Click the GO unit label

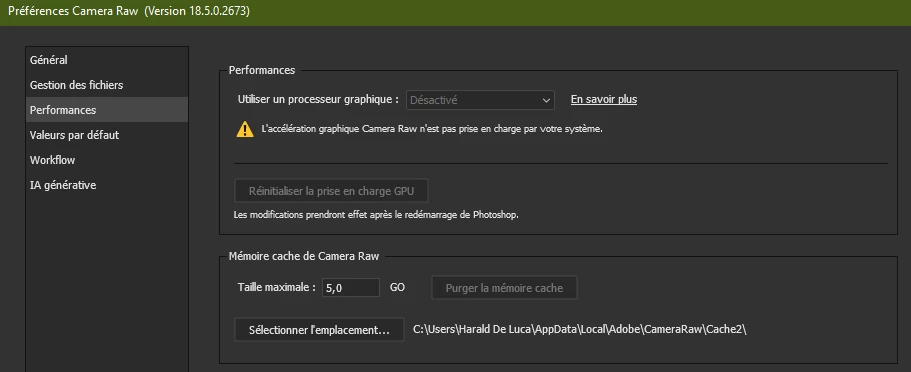point(397,287)
